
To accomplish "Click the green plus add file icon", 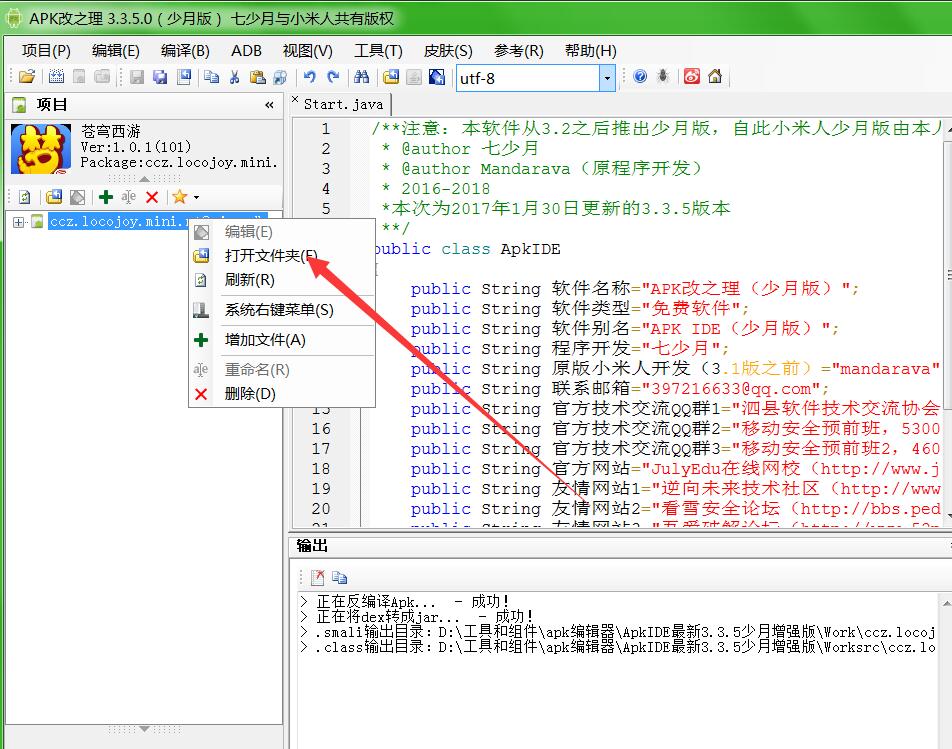I will [106, 197].
